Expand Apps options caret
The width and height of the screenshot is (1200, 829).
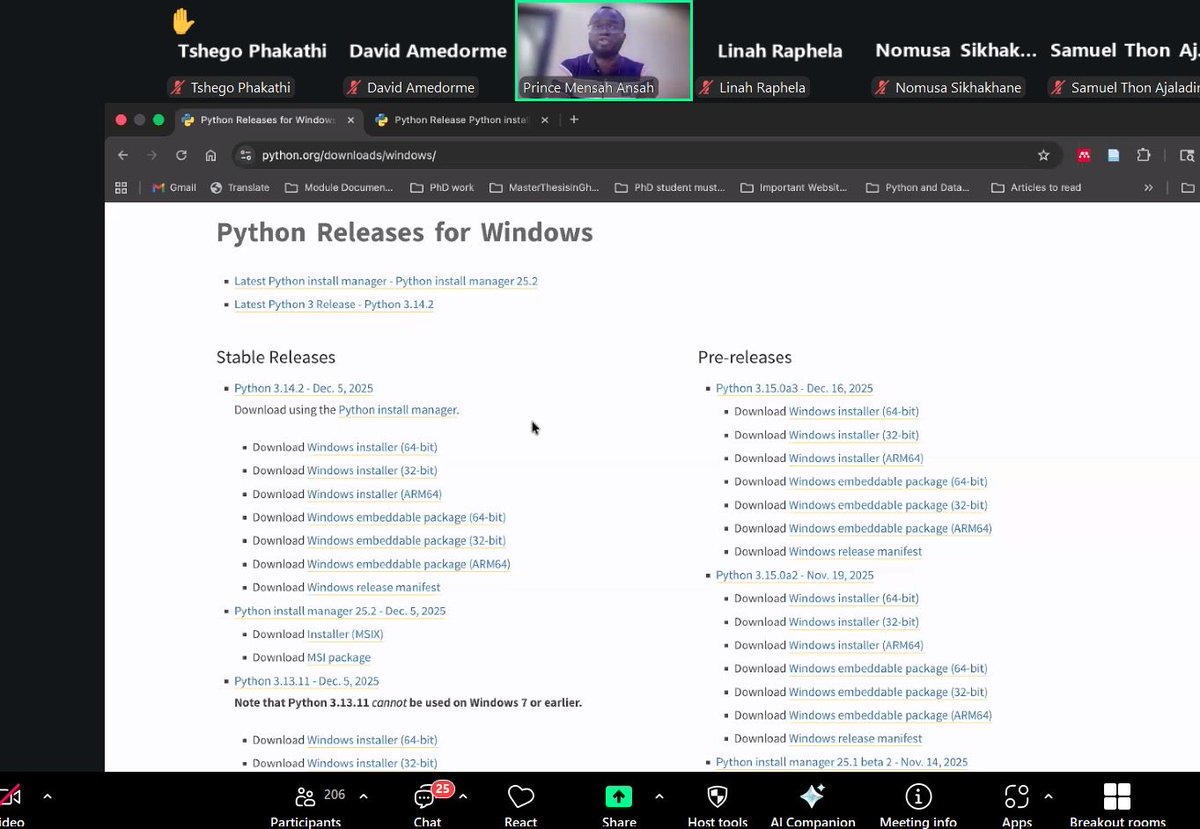point(1048,797)
